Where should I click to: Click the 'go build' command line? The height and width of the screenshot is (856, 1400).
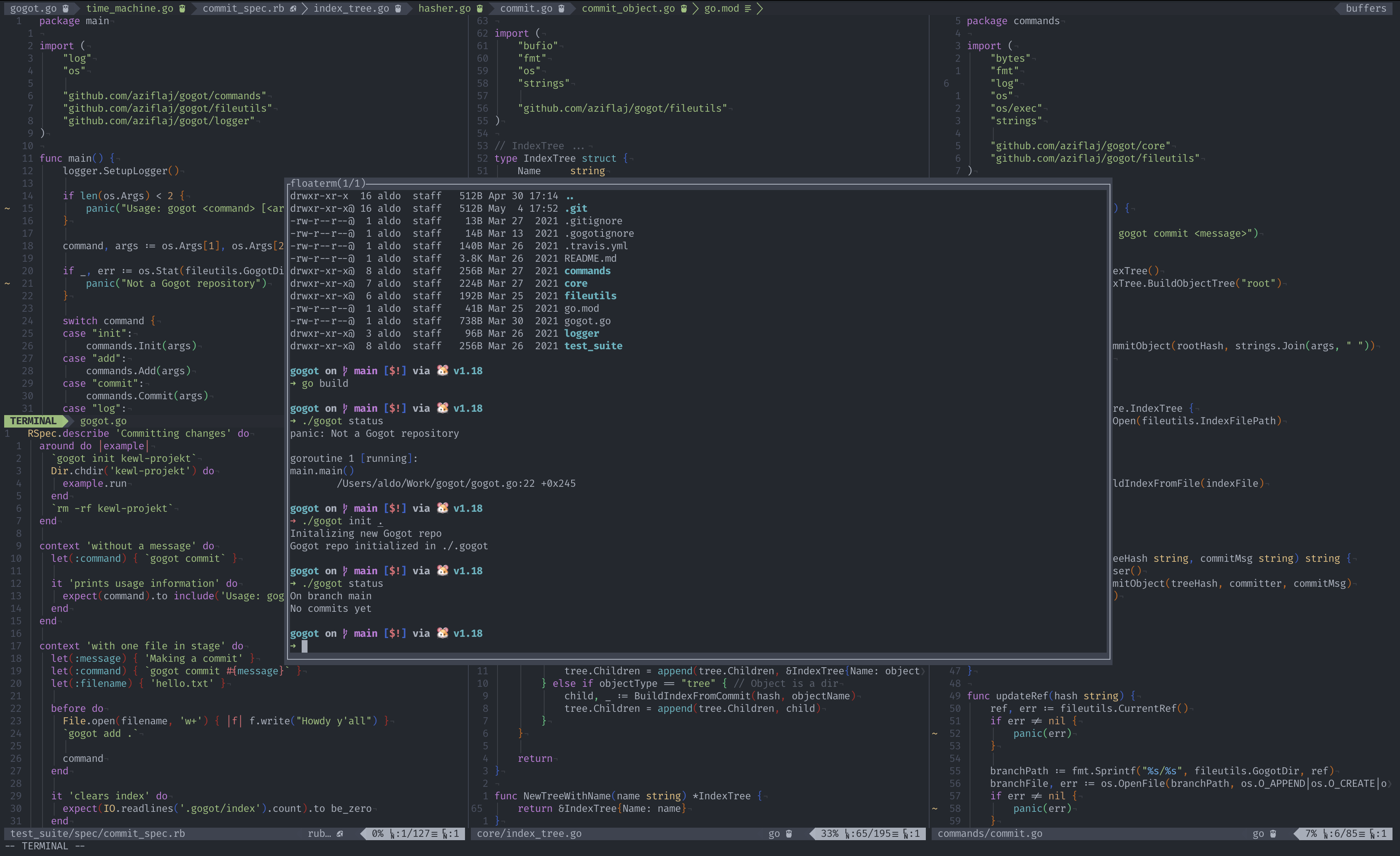pyautogui.click(x=325, y=383)
